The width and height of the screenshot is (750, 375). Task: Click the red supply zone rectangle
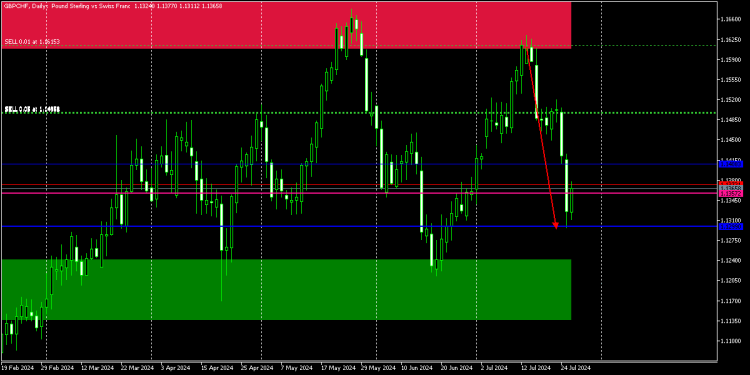(x=287, y=25)
